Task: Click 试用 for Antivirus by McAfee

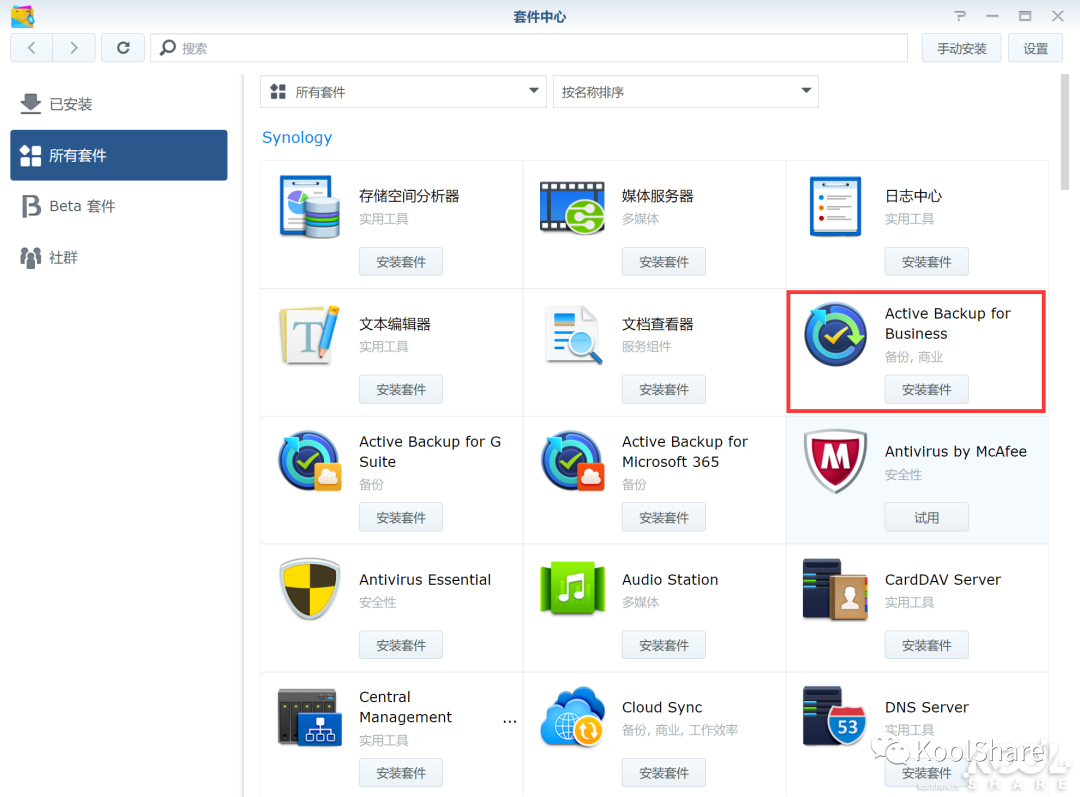Action: 926,517
